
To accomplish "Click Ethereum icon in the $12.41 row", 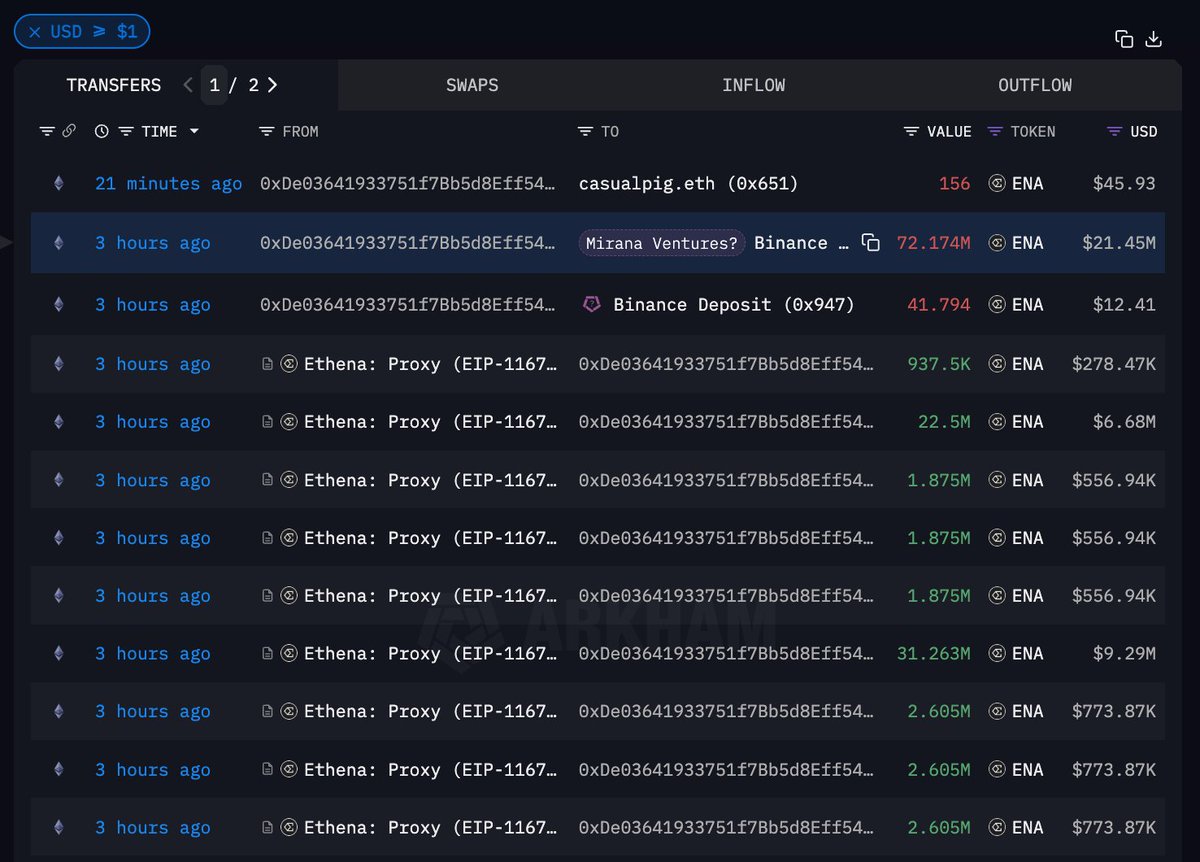I will click(58, 304).
